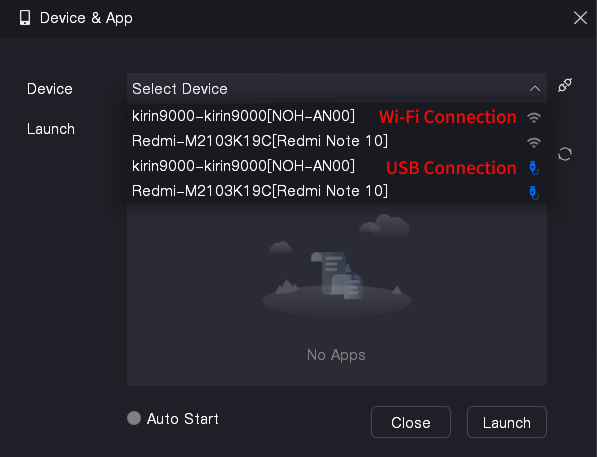Click the Device label
This screenshot has width=597, height=457.
coord(49,89)
